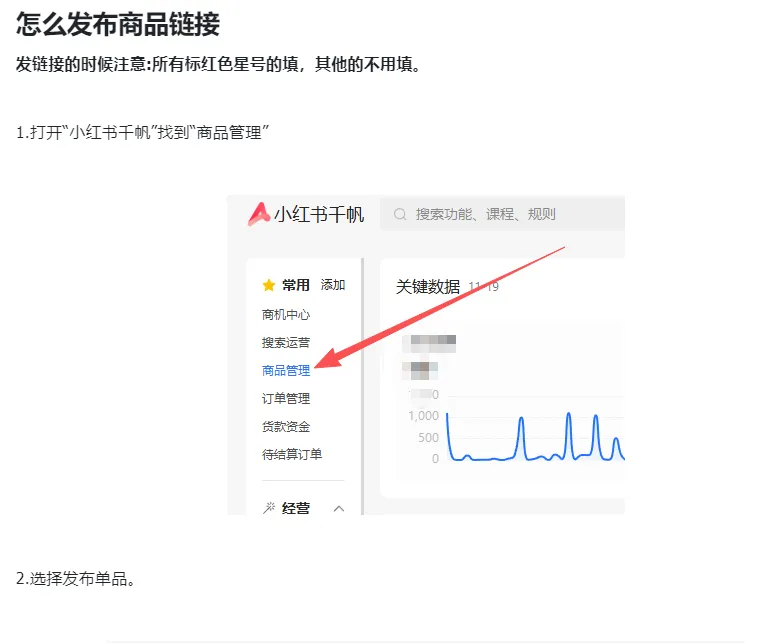Collapse the 经营 section chevron

[x=339, y=509]
